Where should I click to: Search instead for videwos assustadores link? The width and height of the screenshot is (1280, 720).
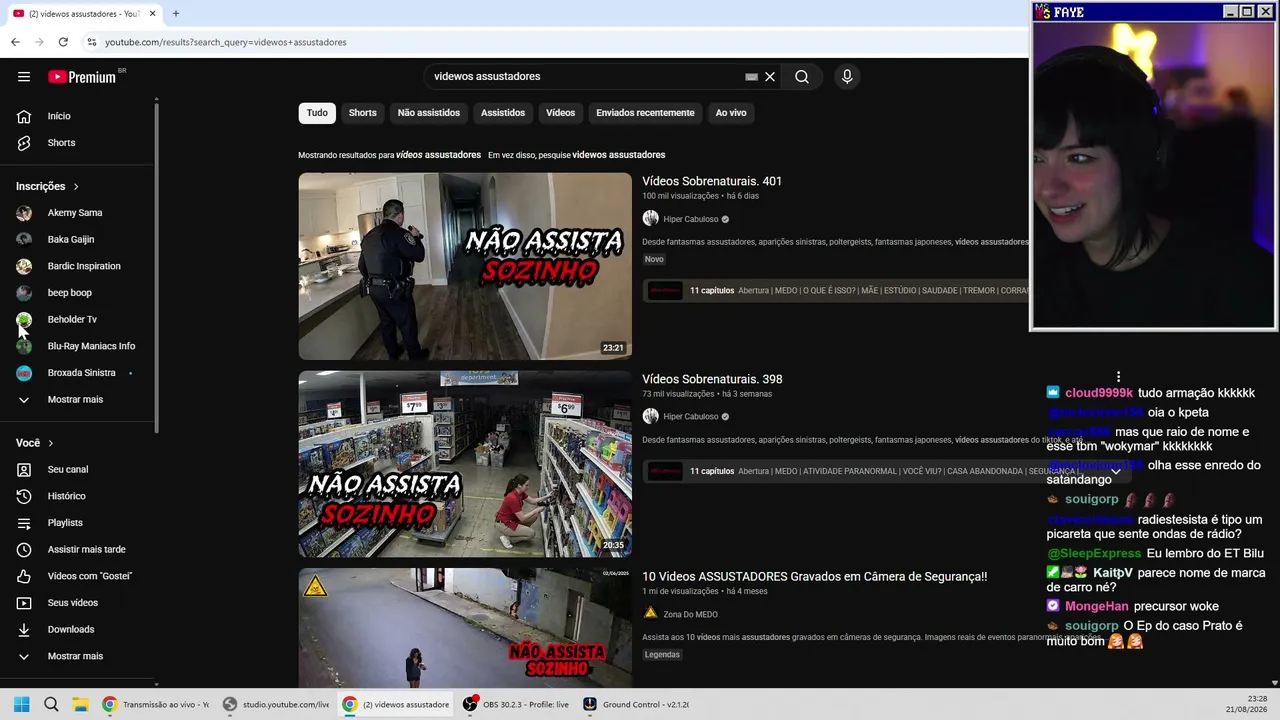619,155
